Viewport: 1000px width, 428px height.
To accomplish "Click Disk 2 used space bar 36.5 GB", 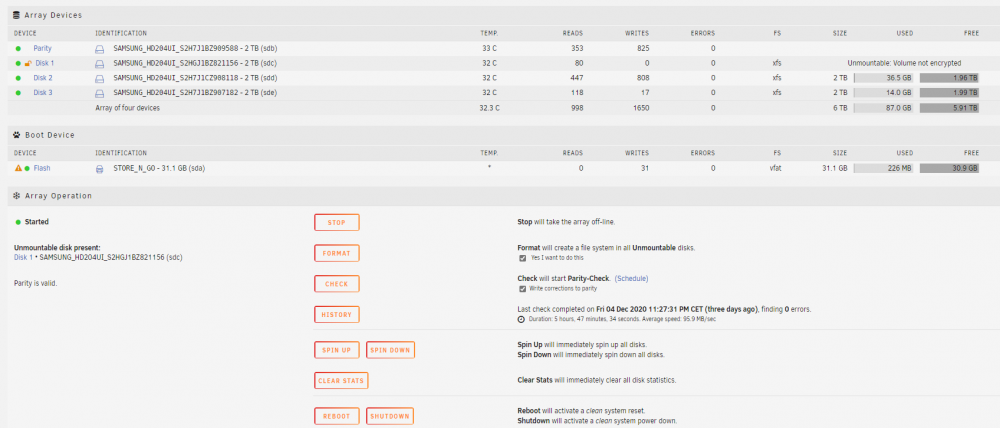I will point(883,78).
